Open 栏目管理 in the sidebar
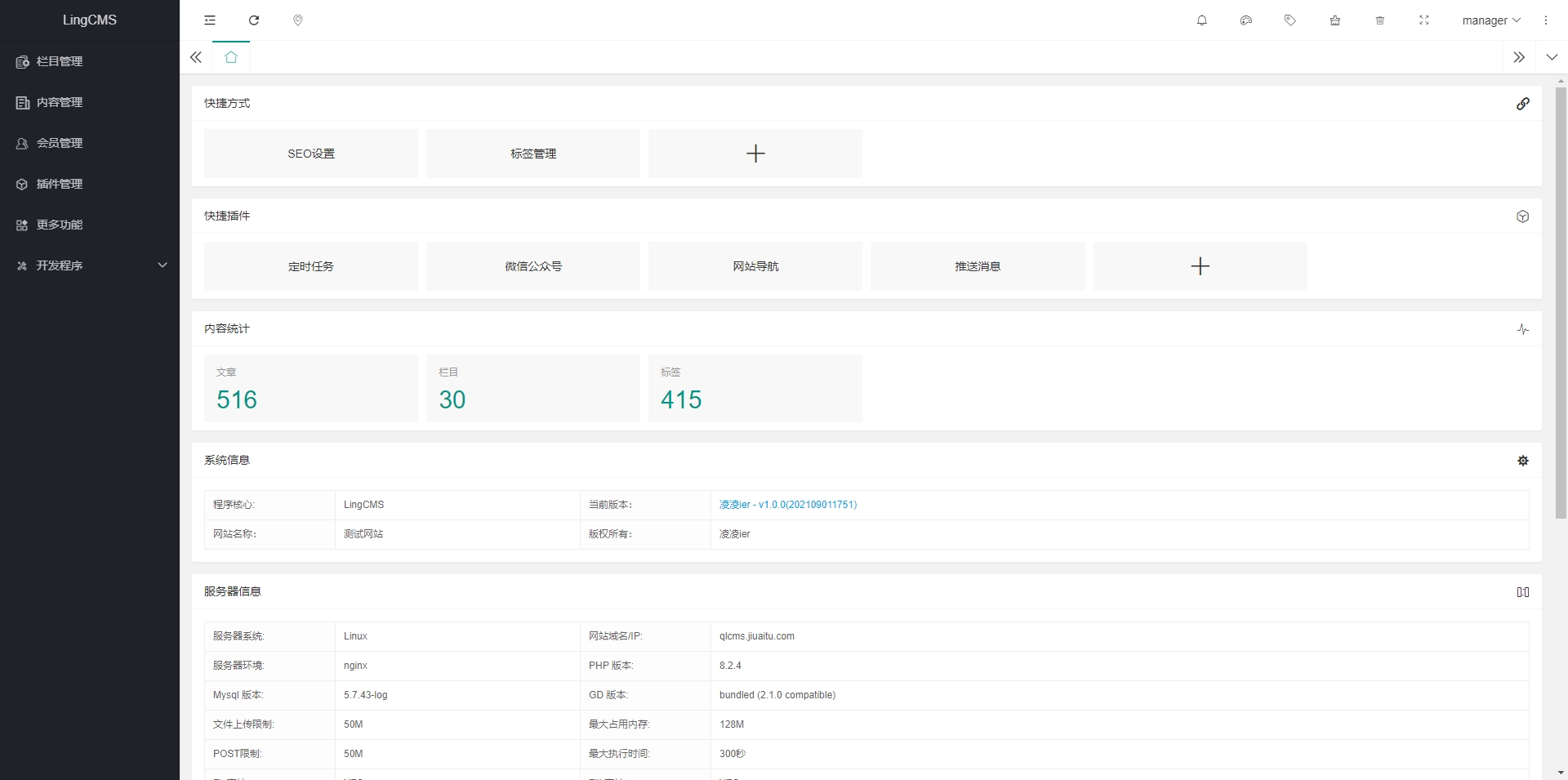This screenshot has height=780, width=1568. click(x=90, y=61)
